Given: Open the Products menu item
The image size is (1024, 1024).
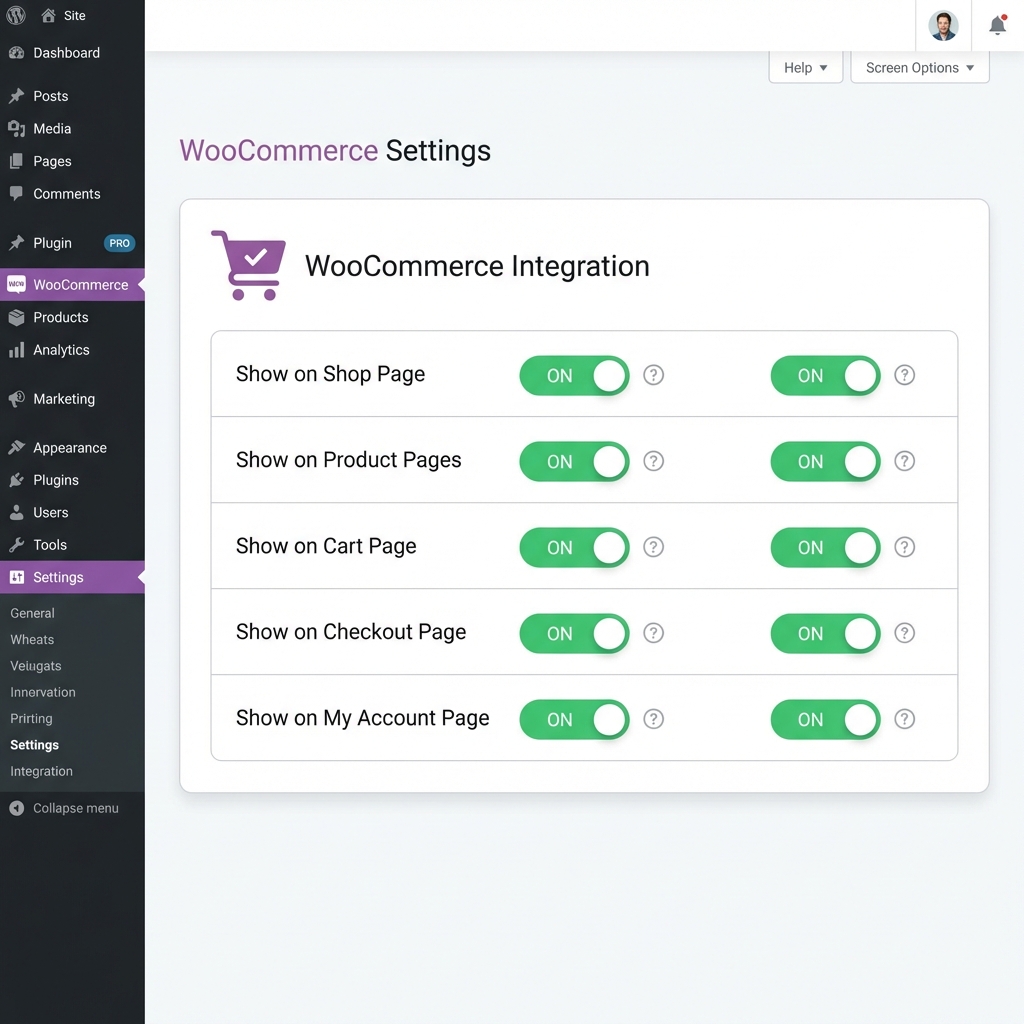Looking at the screenshot, I should coord(72,317).
